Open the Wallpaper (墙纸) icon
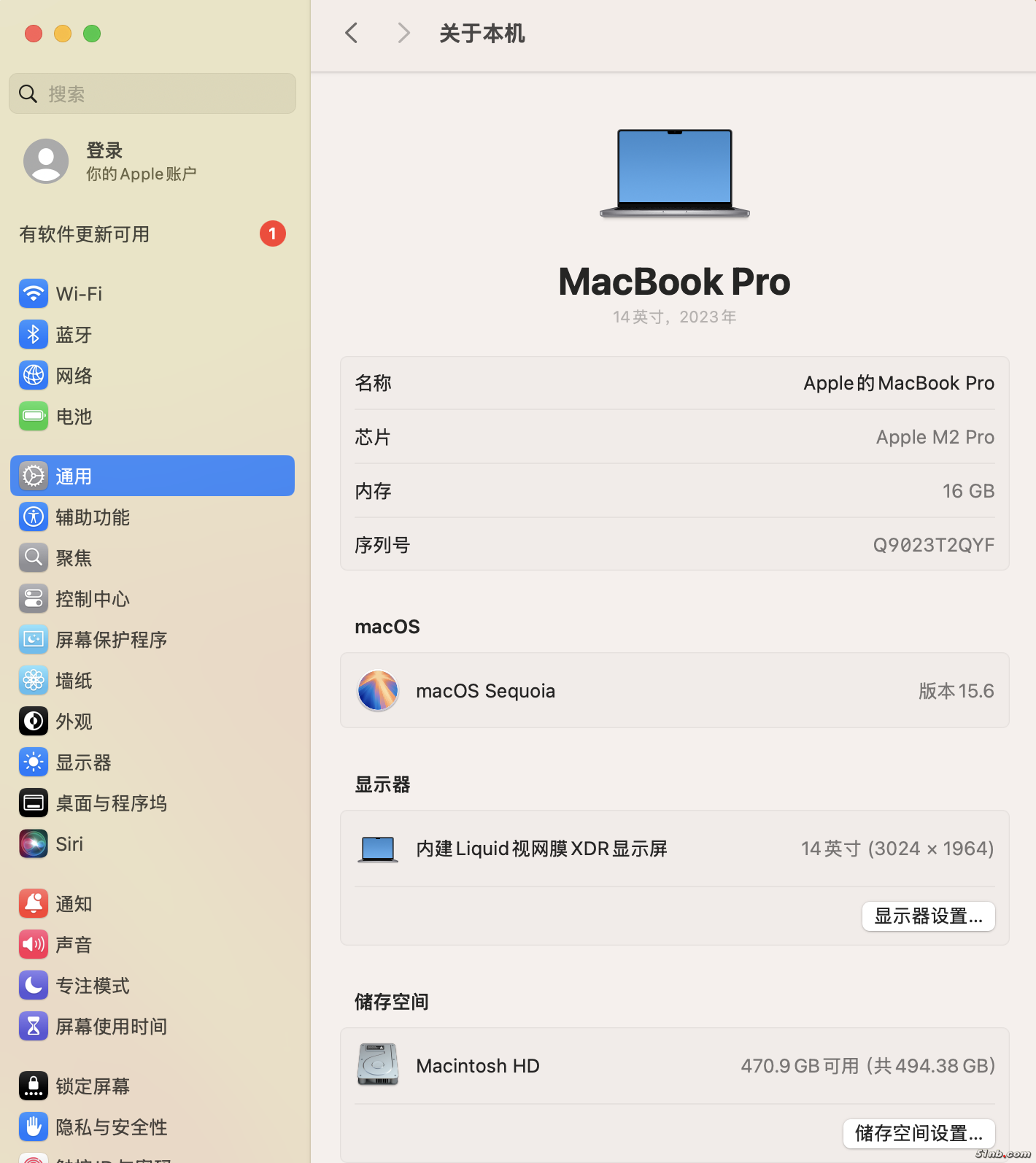The image size is (1036, 1163). (x=34, y=680)
